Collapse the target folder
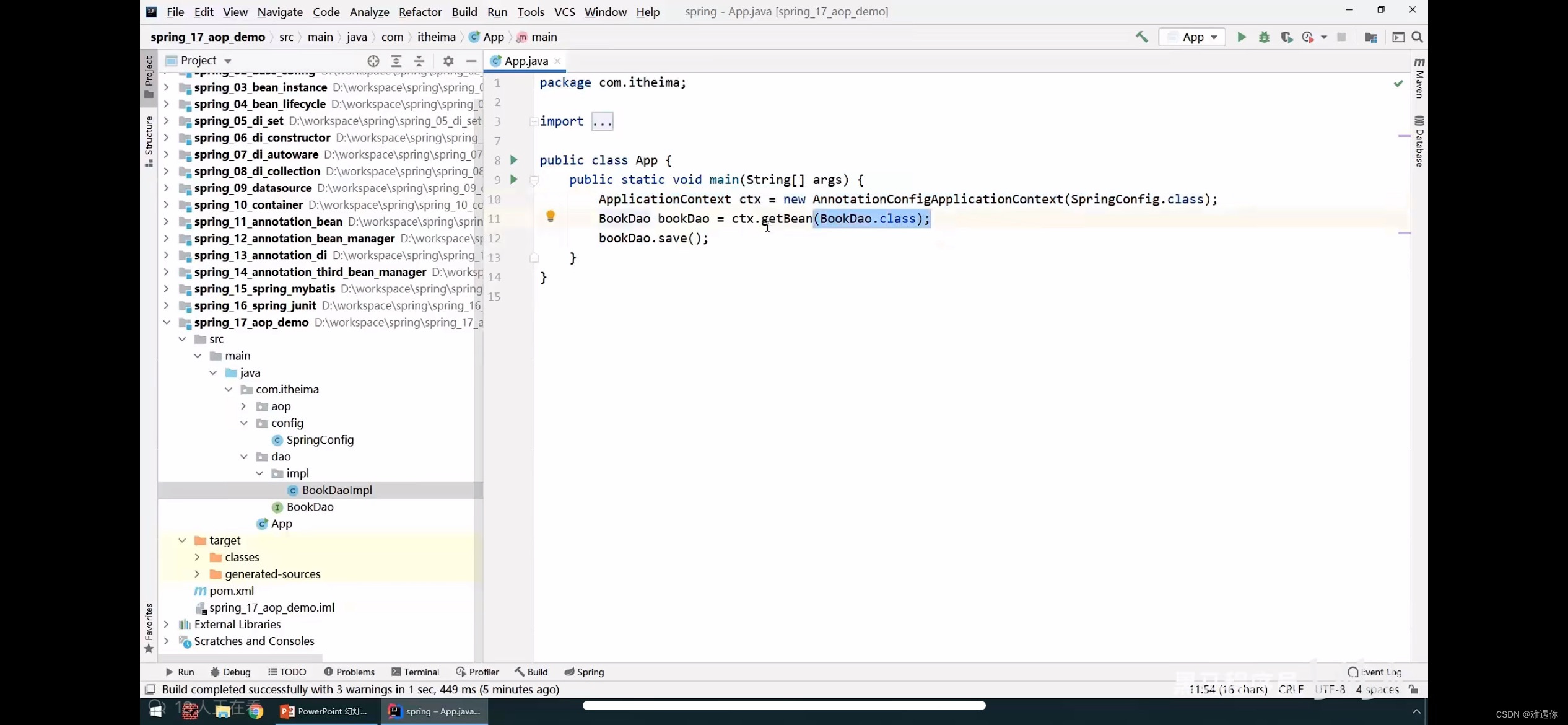 (x=182, y=540)
